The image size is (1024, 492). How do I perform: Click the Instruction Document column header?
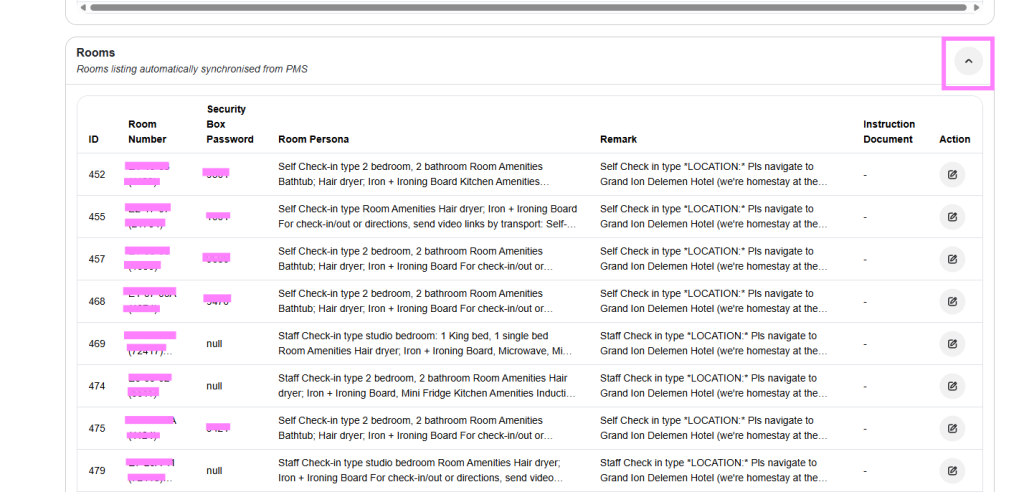click(888, 132)
